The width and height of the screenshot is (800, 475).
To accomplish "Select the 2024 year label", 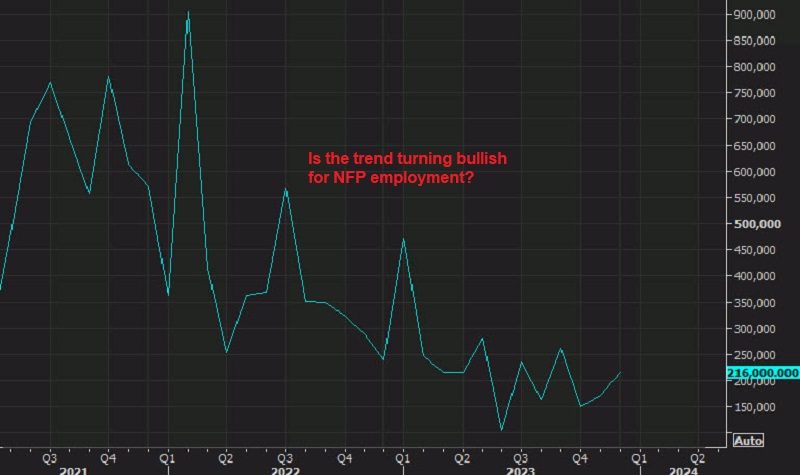I will (x=684, y=468).
